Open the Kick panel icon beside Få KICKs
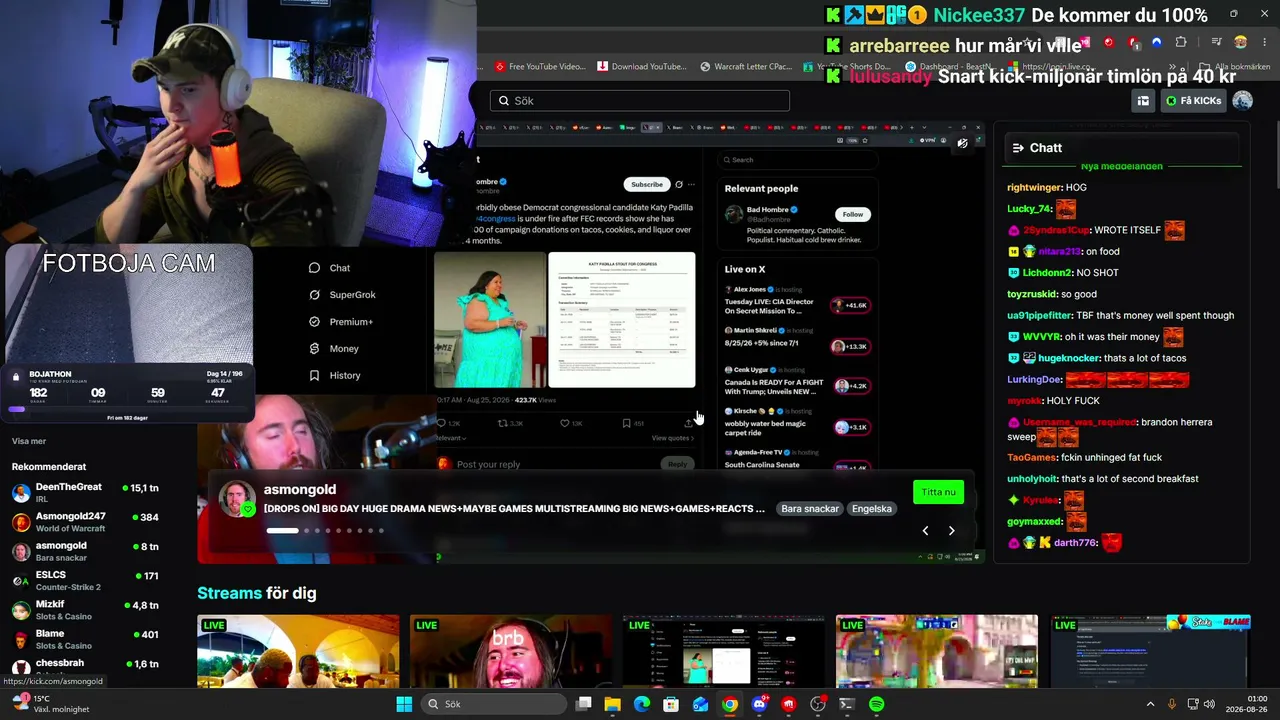This screenshot has width=1280, height=720. pos(1143,100)
